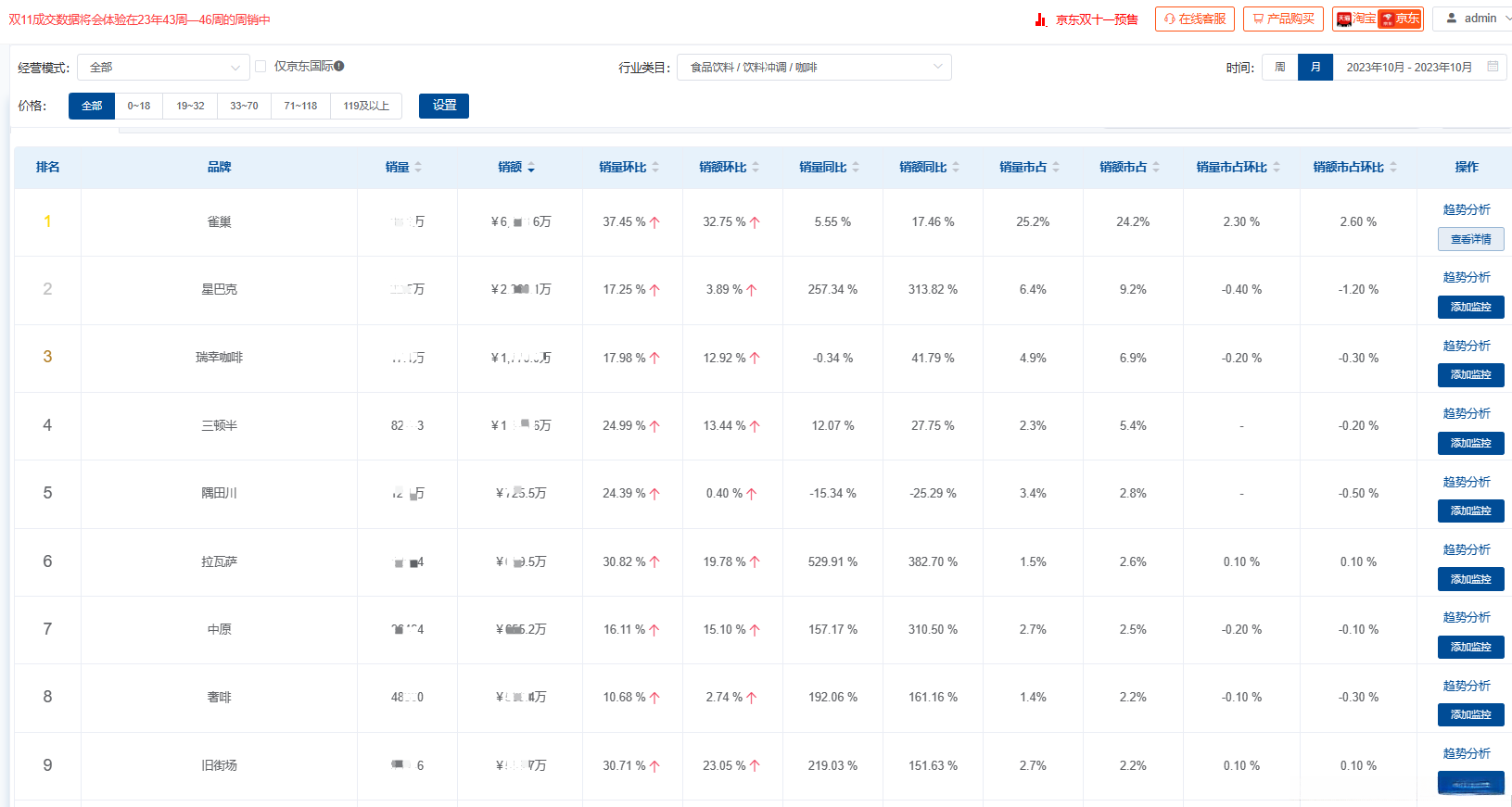Viewport: 1512px width, 807px height.
Task: Click the info icon beside 仅京东国际
Action: [339, 66]
